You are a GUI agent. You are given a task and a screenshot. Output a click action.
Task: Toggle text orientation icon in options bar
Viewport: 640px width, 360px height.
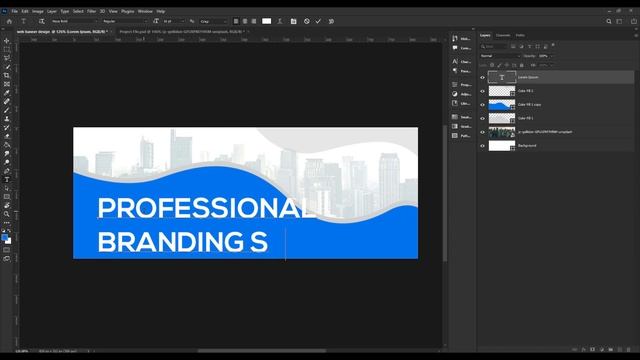pyautogui.click(x=41, y=21)
